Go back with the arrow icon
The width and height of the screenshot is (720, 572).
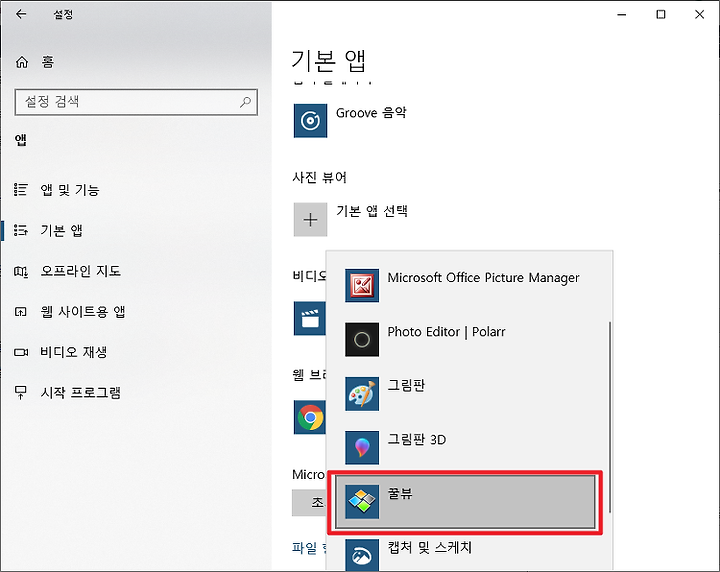[x=21, y=14]
